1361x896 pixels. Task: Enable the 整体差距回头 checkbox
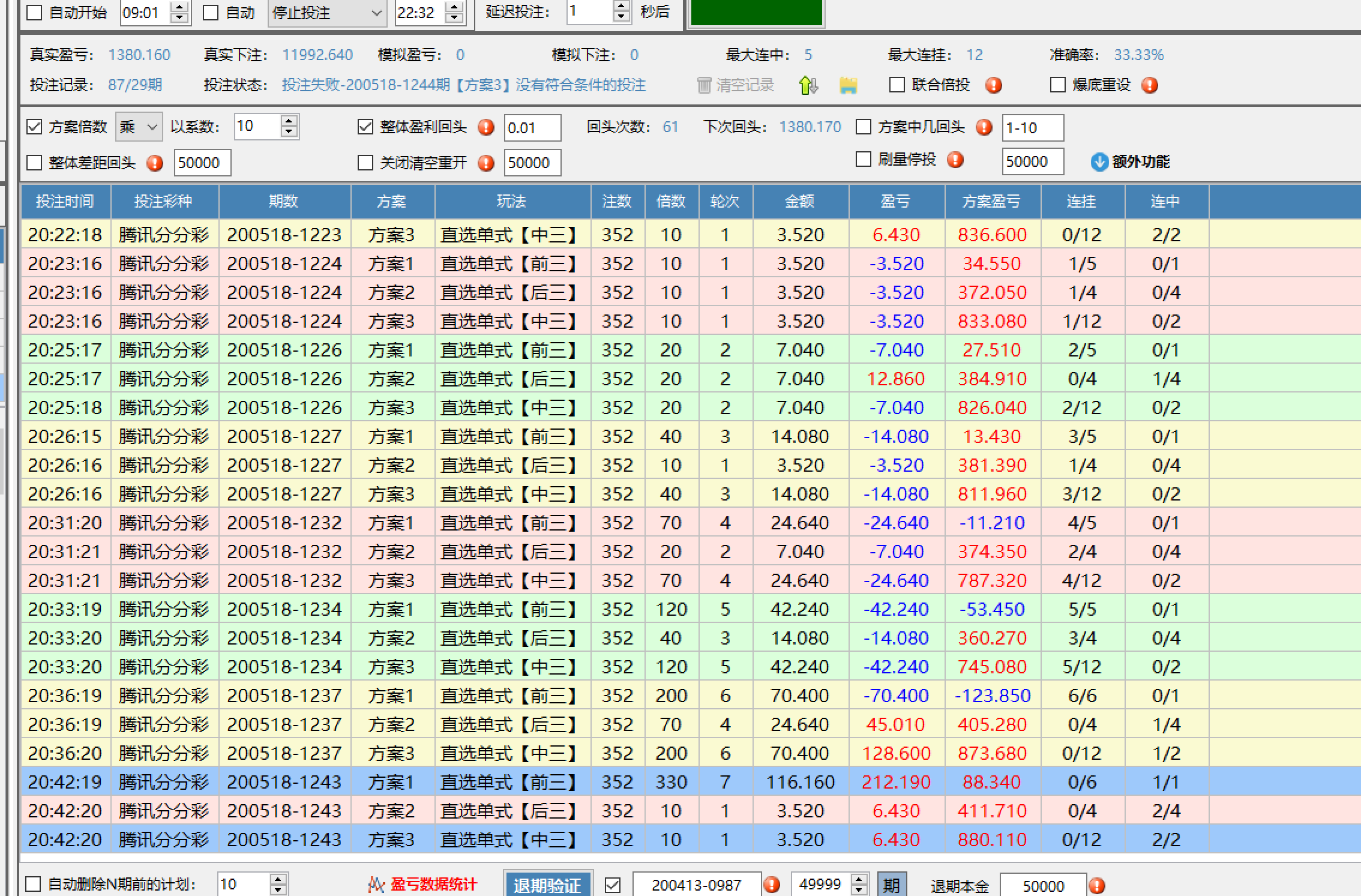[34, 163]
